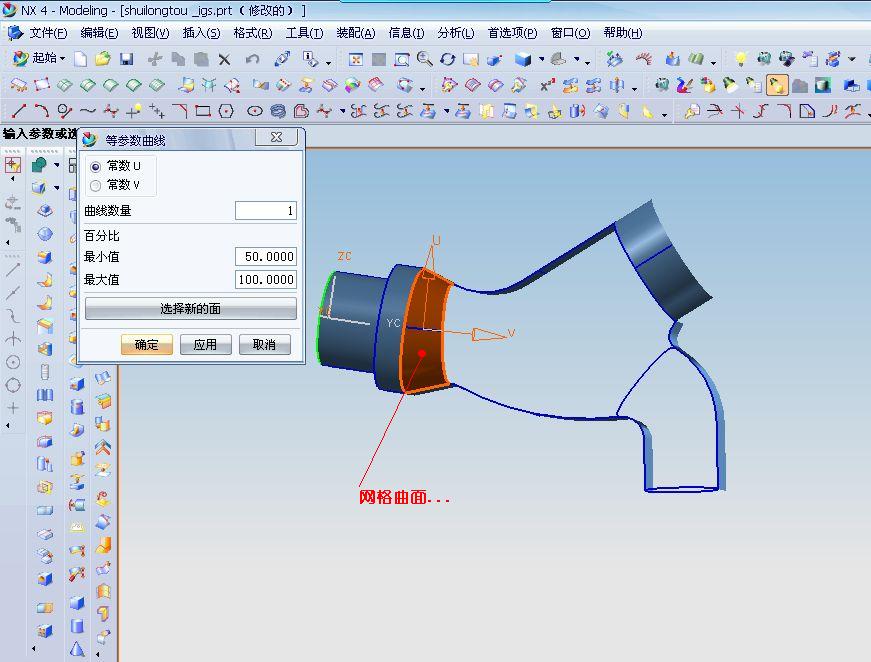Click the orange V direction arrow
Screen dimensions: 871x662
488,334
